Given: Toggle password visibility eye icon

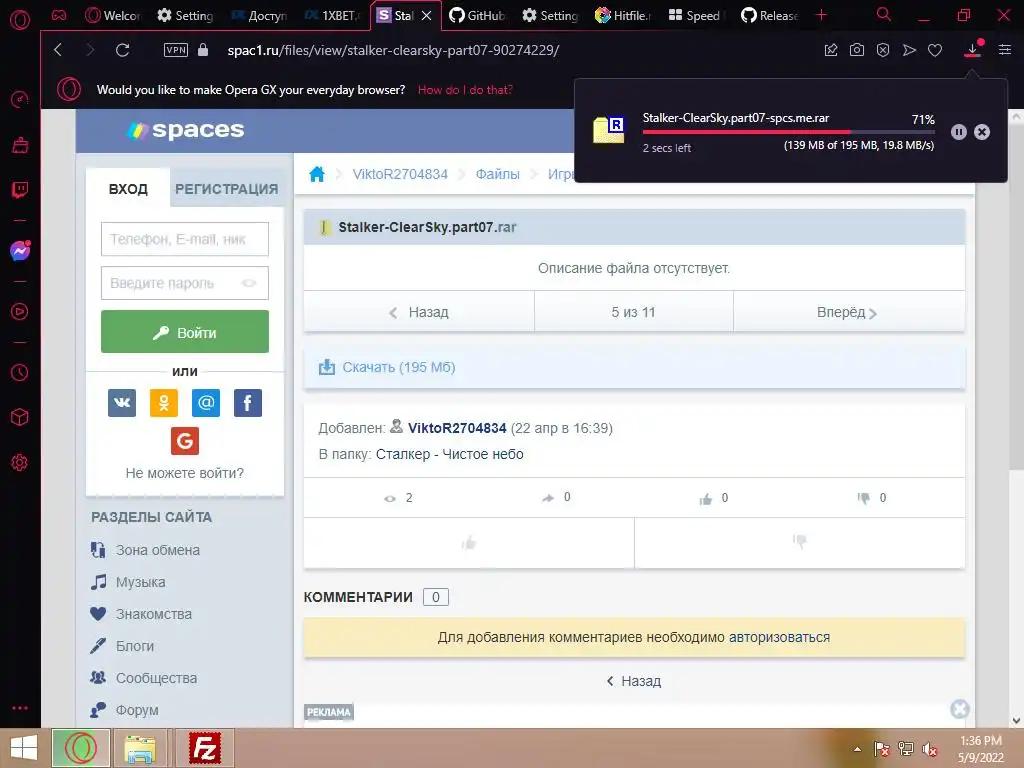Looking at the screenshot, I should 249,283.
